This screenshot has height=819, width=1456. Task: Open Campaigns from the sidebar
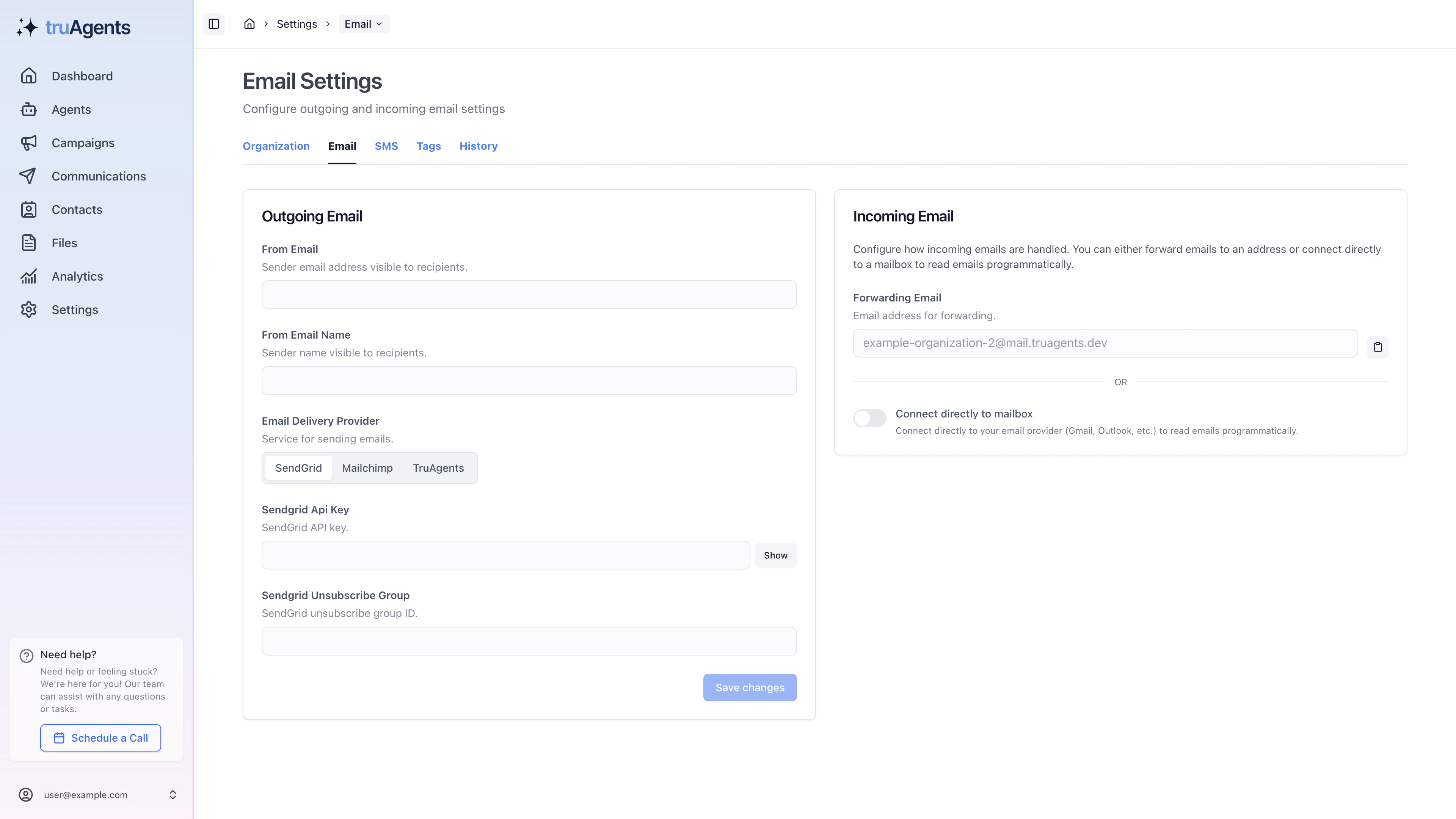[x=83, y=143]
